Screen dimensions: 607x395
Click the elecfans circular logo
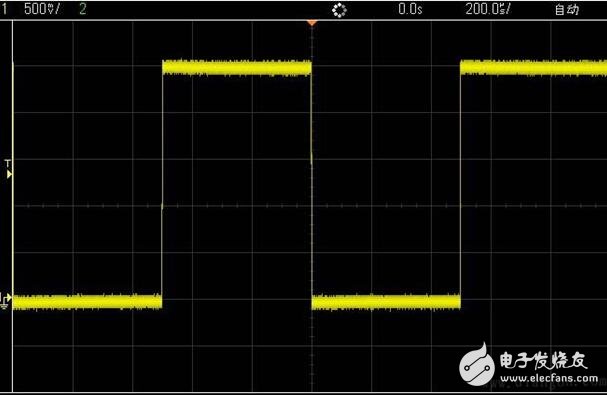pos(477,364)
